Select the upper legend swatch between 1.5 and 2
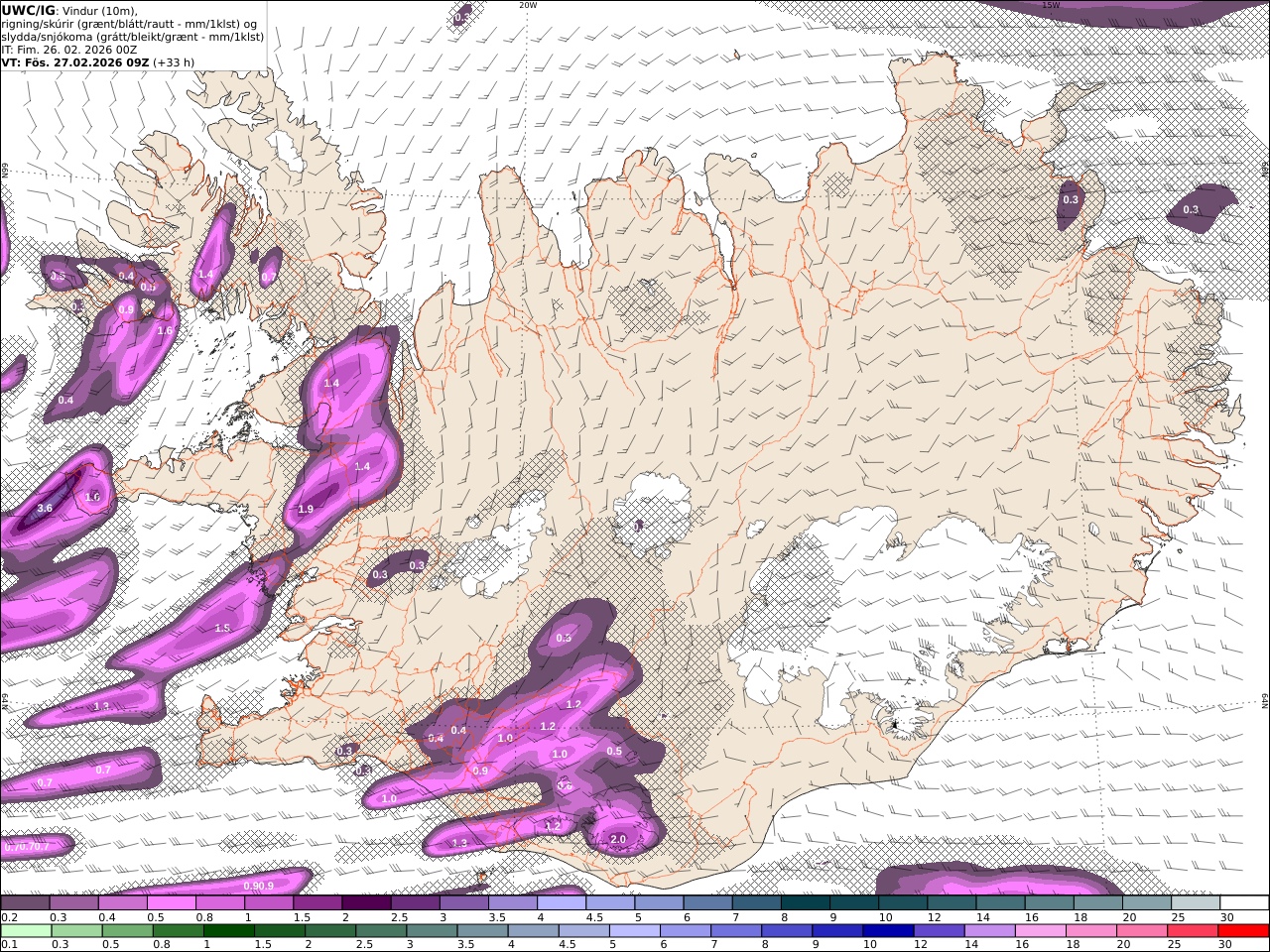 point(318,903)
